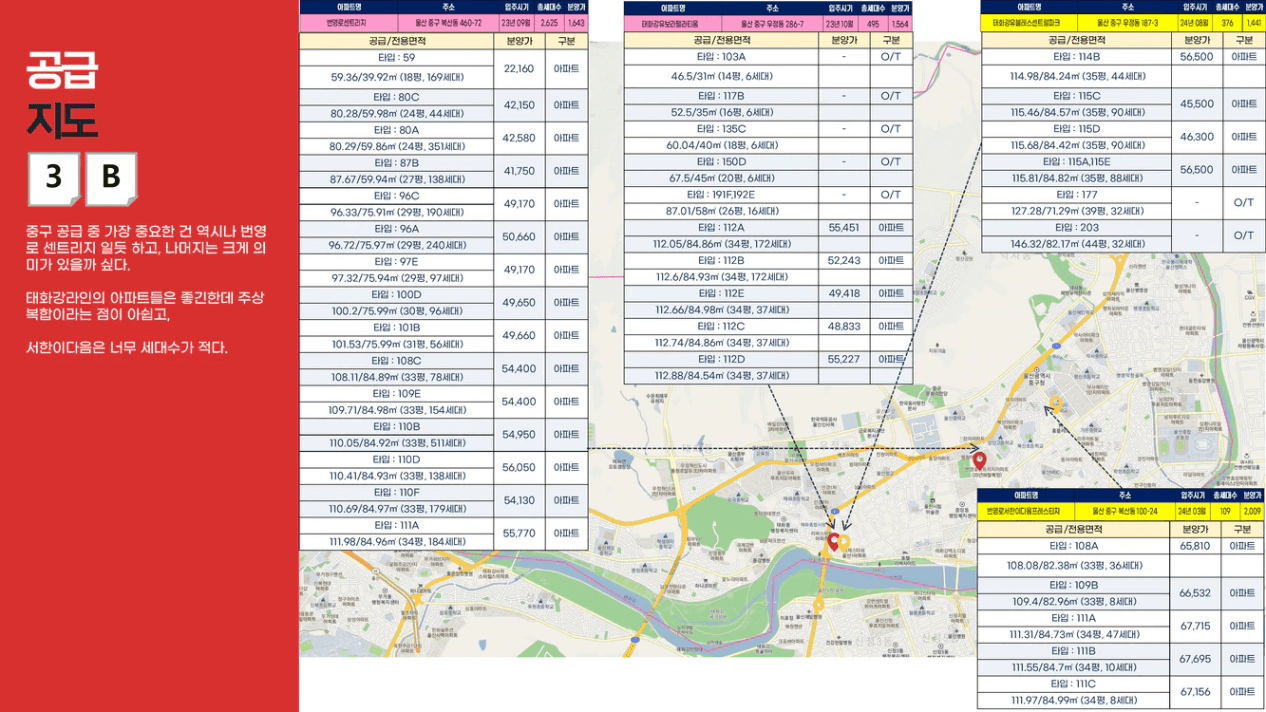Click the price 49,660

click(519, 336)
